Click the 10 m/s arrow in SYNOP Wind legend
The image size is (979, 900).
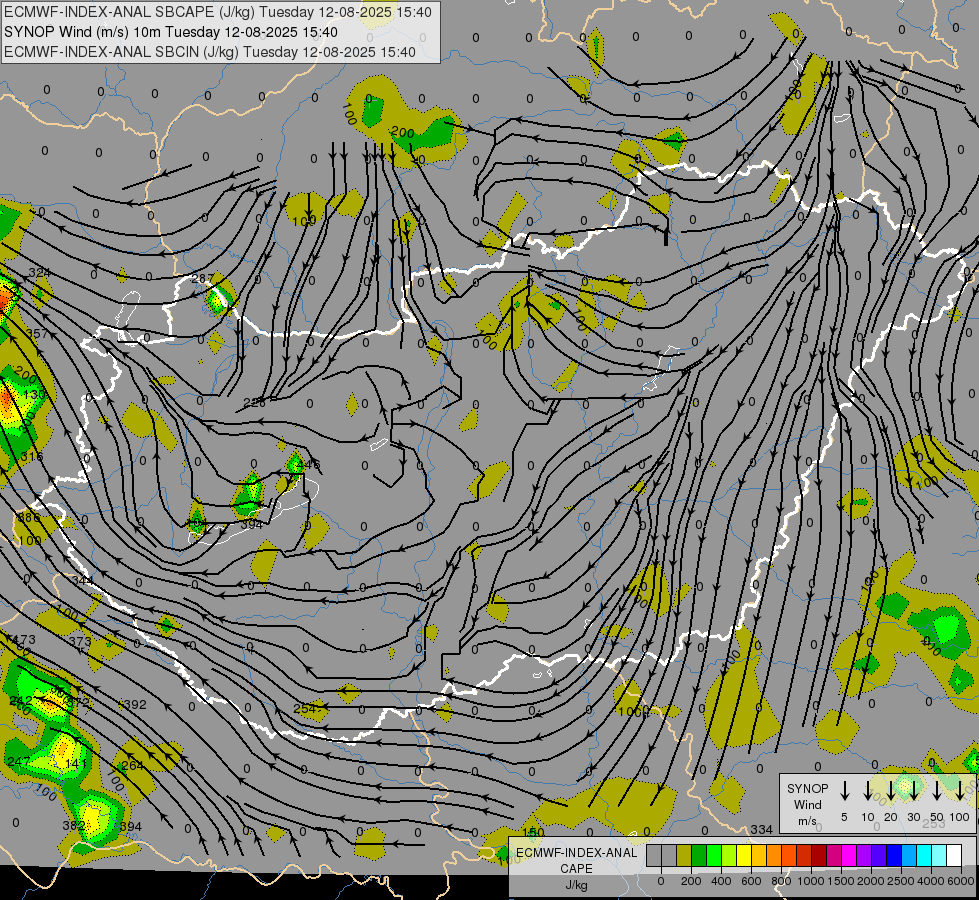(867, 791)
